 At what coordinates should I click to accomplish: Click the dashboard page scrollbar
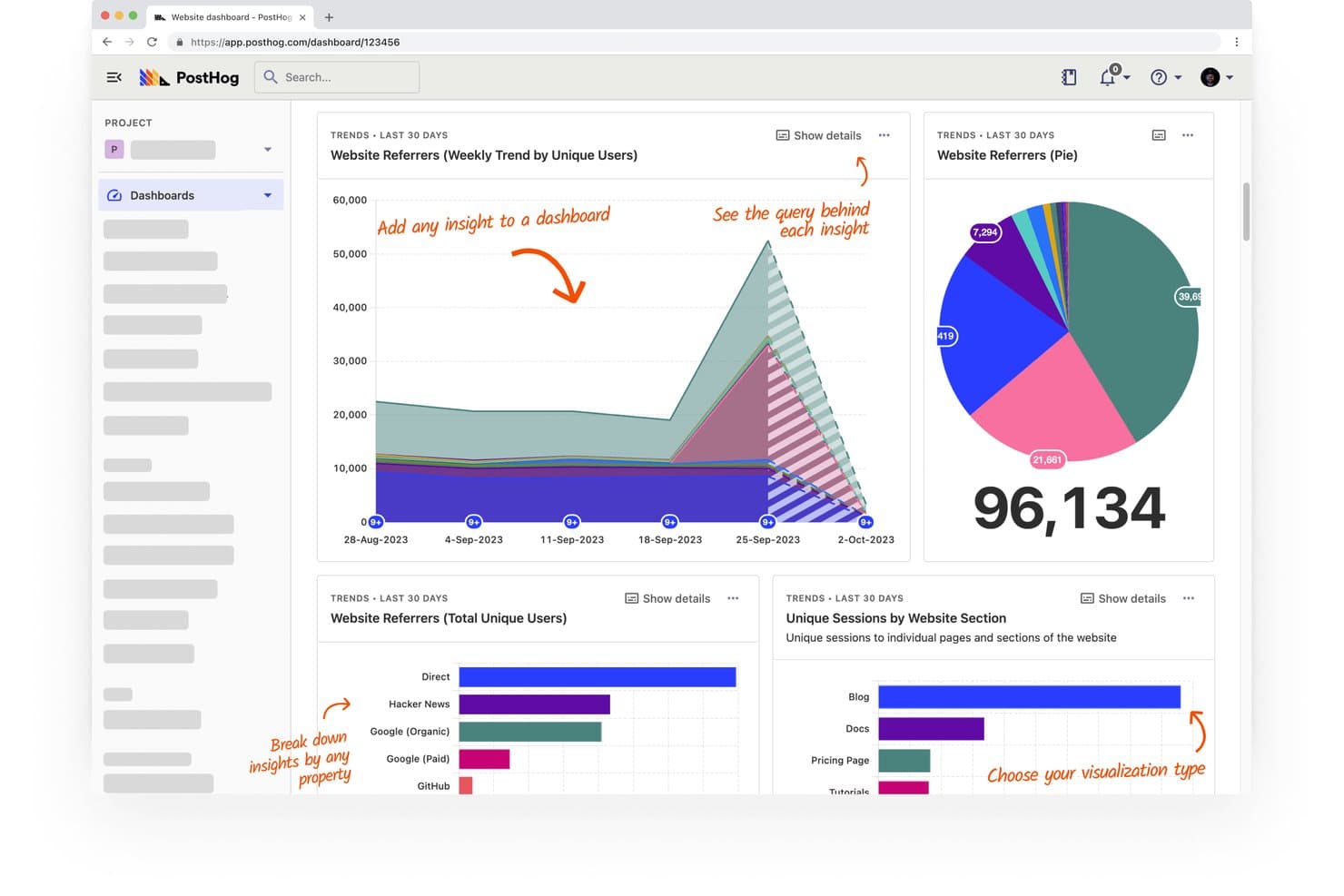1247,212
